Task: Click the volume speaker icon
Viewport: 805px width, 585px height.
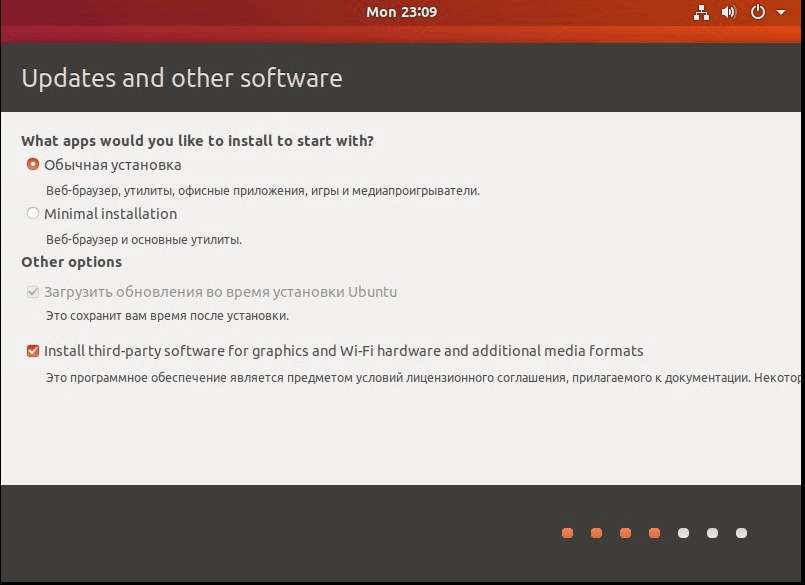Action: click(729, 12)
